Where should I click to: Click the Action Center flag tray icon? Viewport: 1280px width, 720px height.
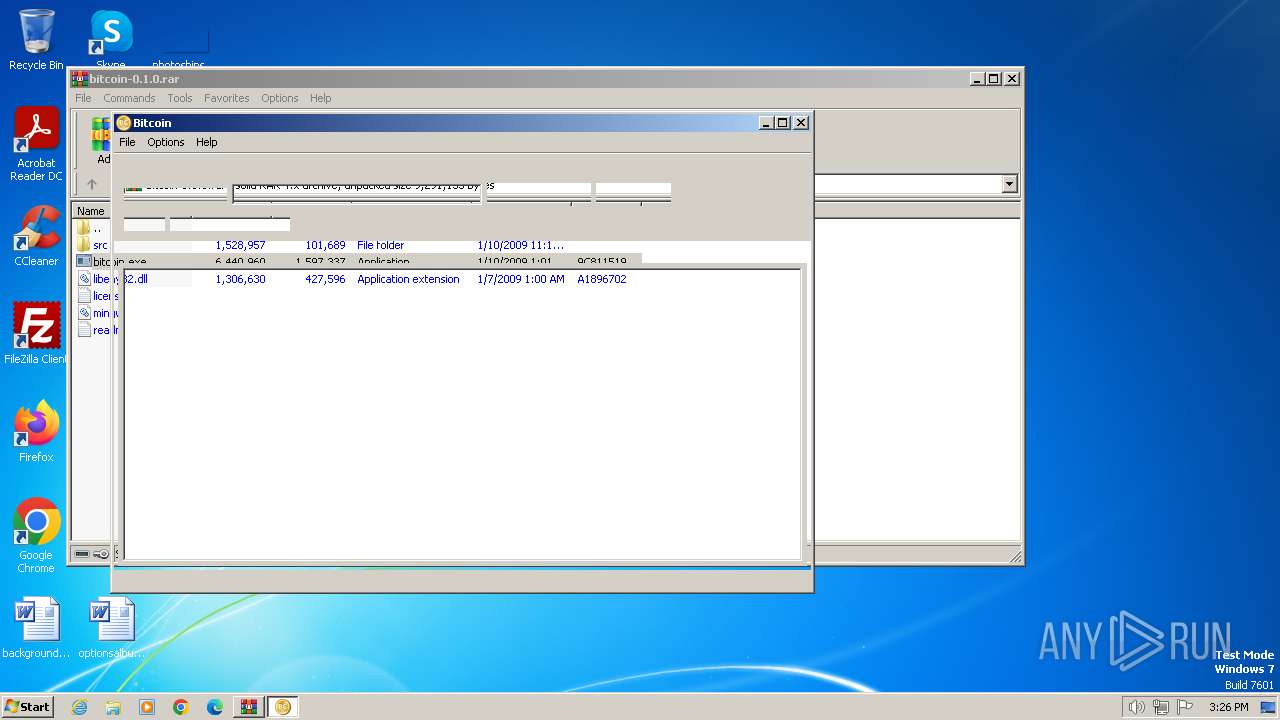click(1186, 707)
